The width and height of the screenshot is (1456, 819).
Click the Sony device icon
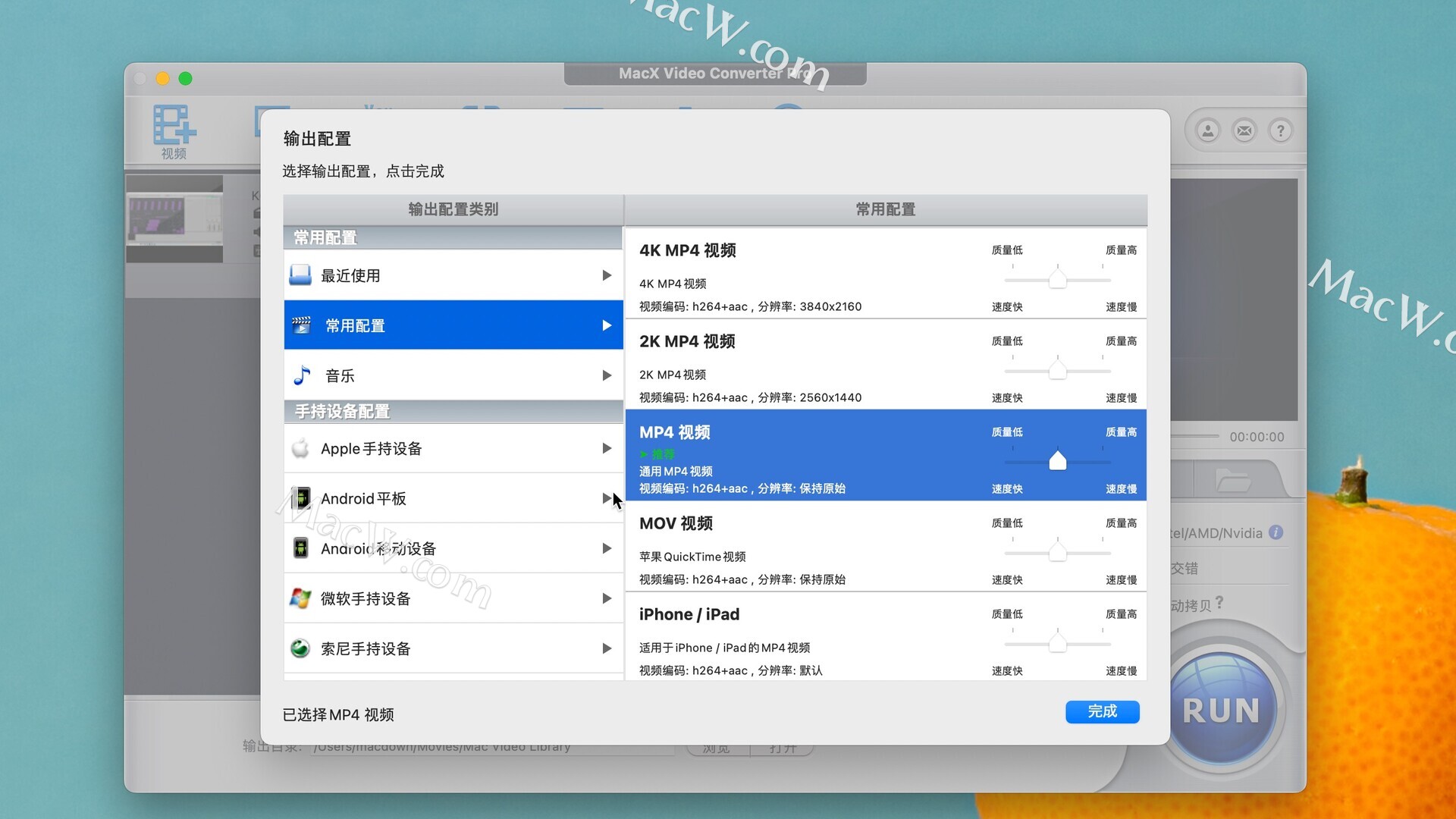click(300, 648)
